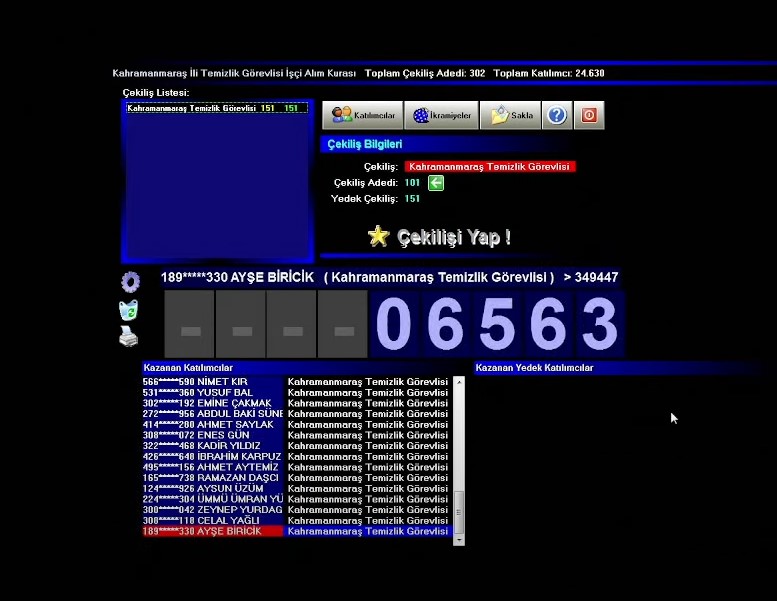
Task: Open the Katılımcılar participants button
Action: (363, 115)
